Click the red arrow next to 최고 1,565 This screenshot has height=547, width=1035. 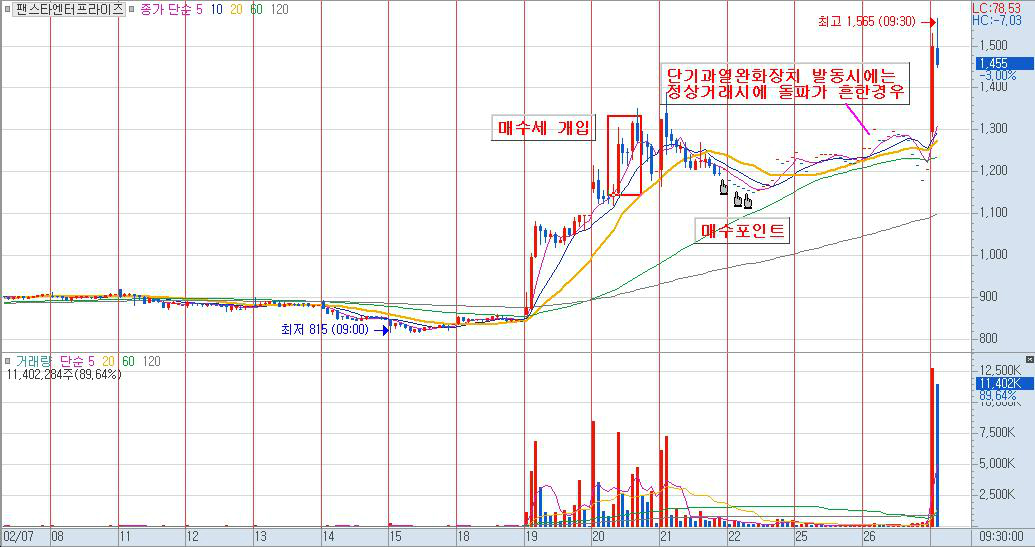pyautogui.click(x=927, y=21)
